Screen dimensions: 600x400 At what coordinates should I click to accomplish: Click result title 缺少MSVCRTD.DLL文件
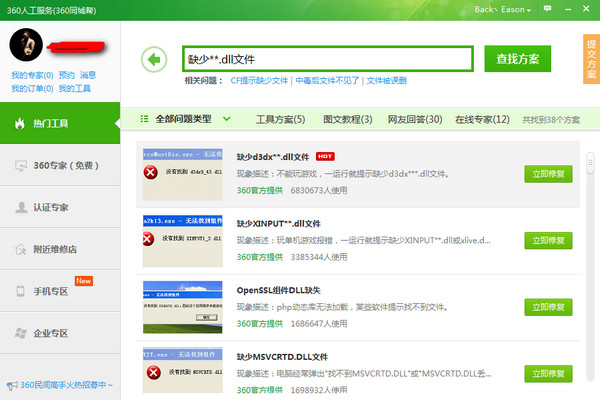click(x=282, y=357)
